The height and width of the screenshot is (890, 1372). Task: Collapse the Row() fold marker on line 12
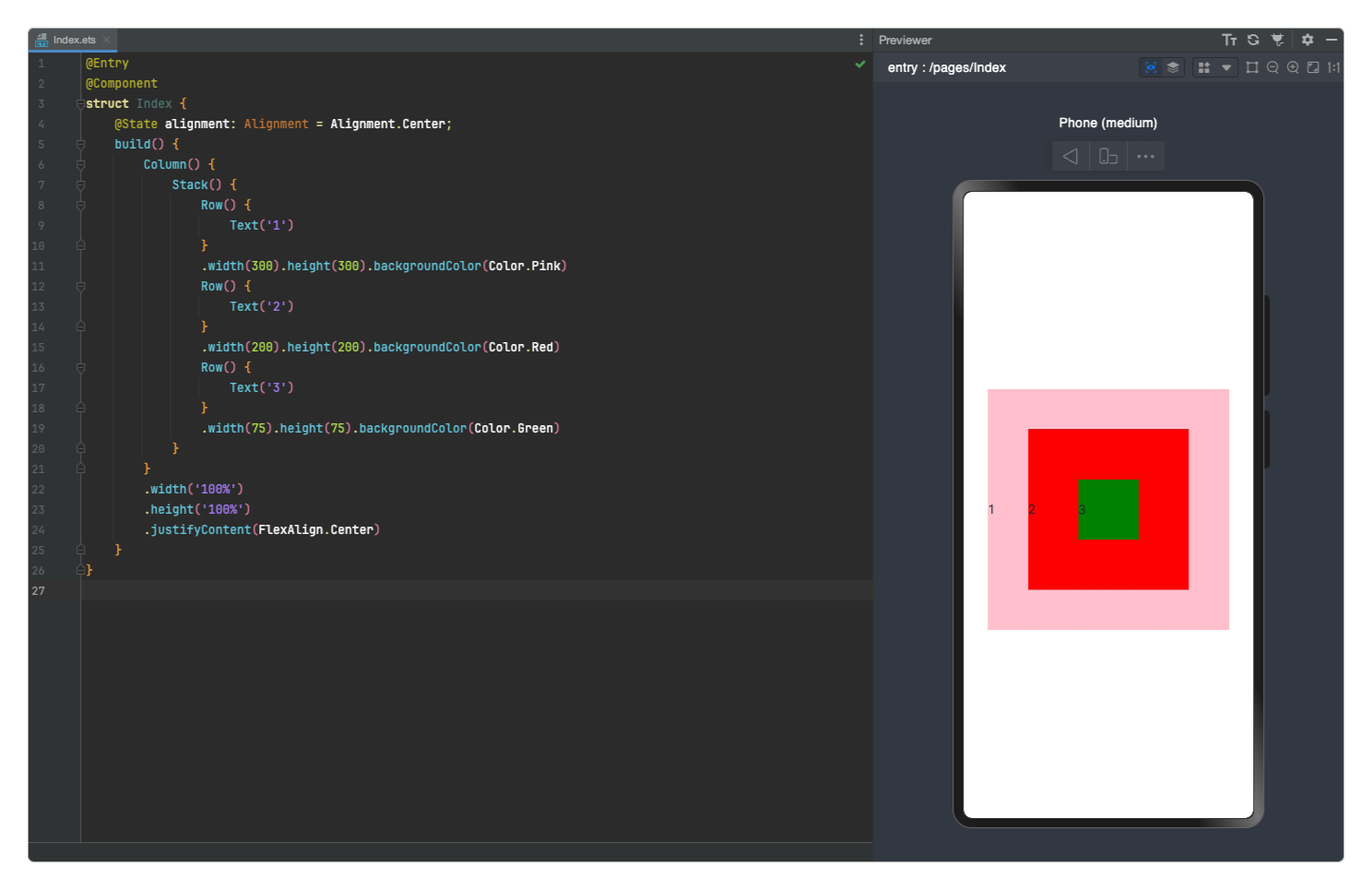coord(80,287)
